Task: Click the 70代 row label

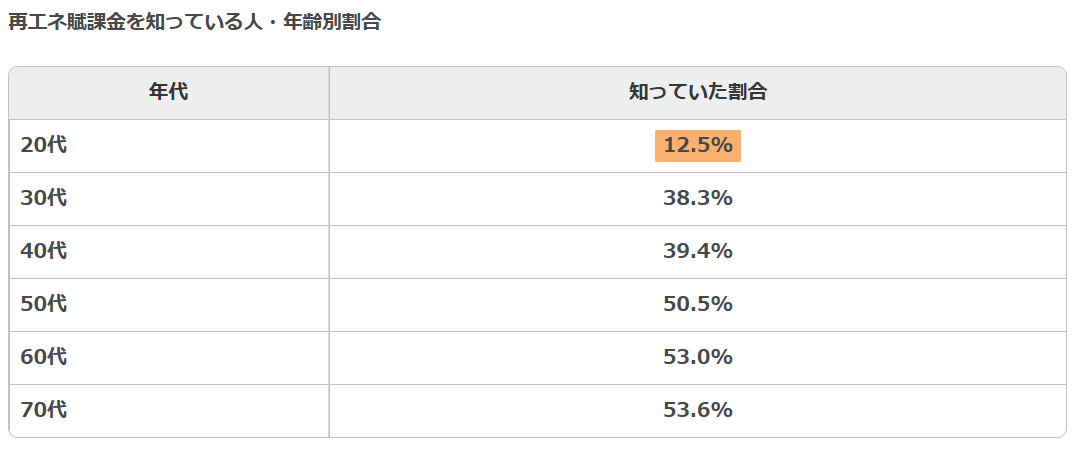Action: pyautogui.click(x=44, y=410)
